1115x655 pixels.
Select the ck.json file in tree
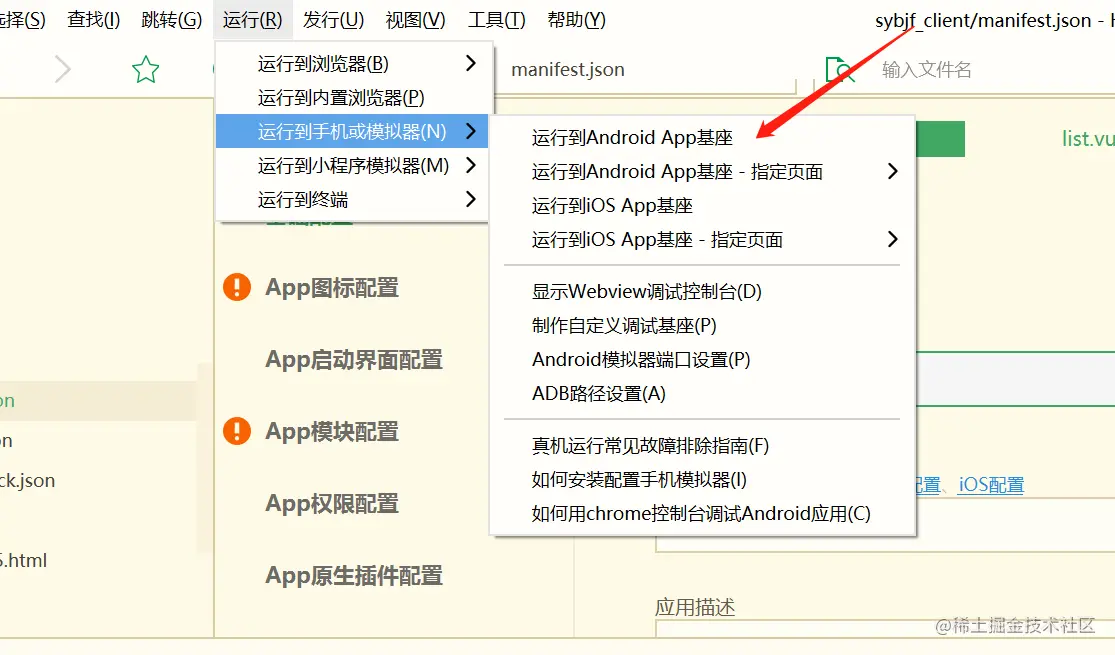pos(28,481)
